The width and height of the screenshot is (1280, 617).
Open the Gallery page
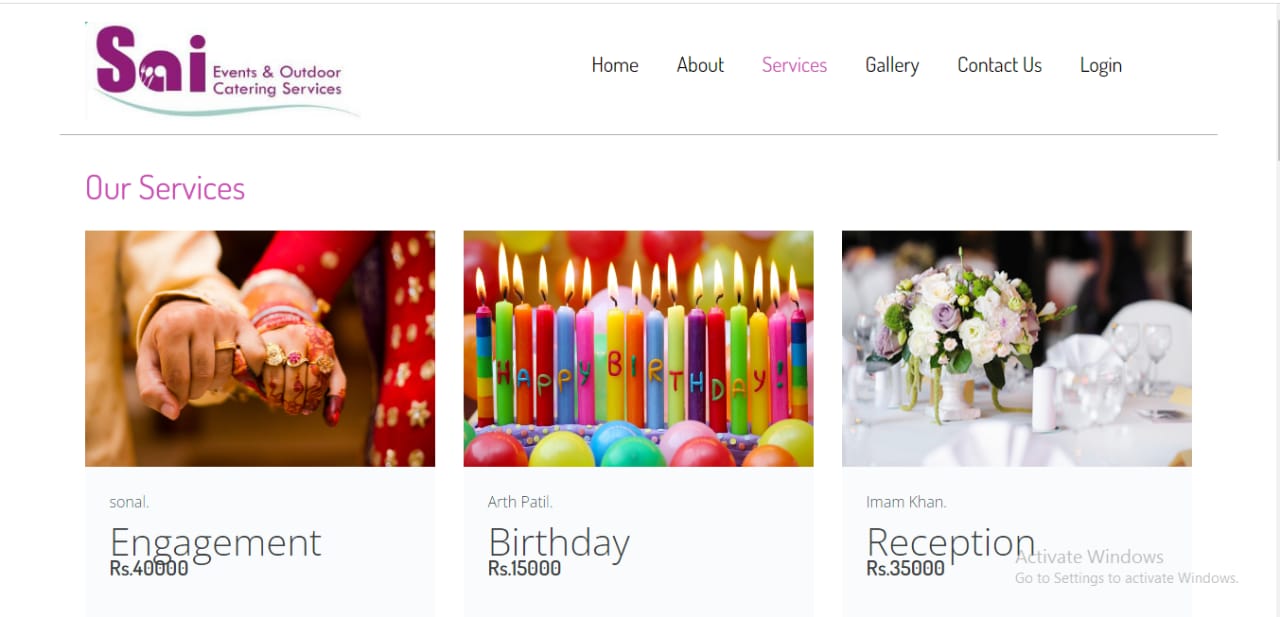pos(891,65)
